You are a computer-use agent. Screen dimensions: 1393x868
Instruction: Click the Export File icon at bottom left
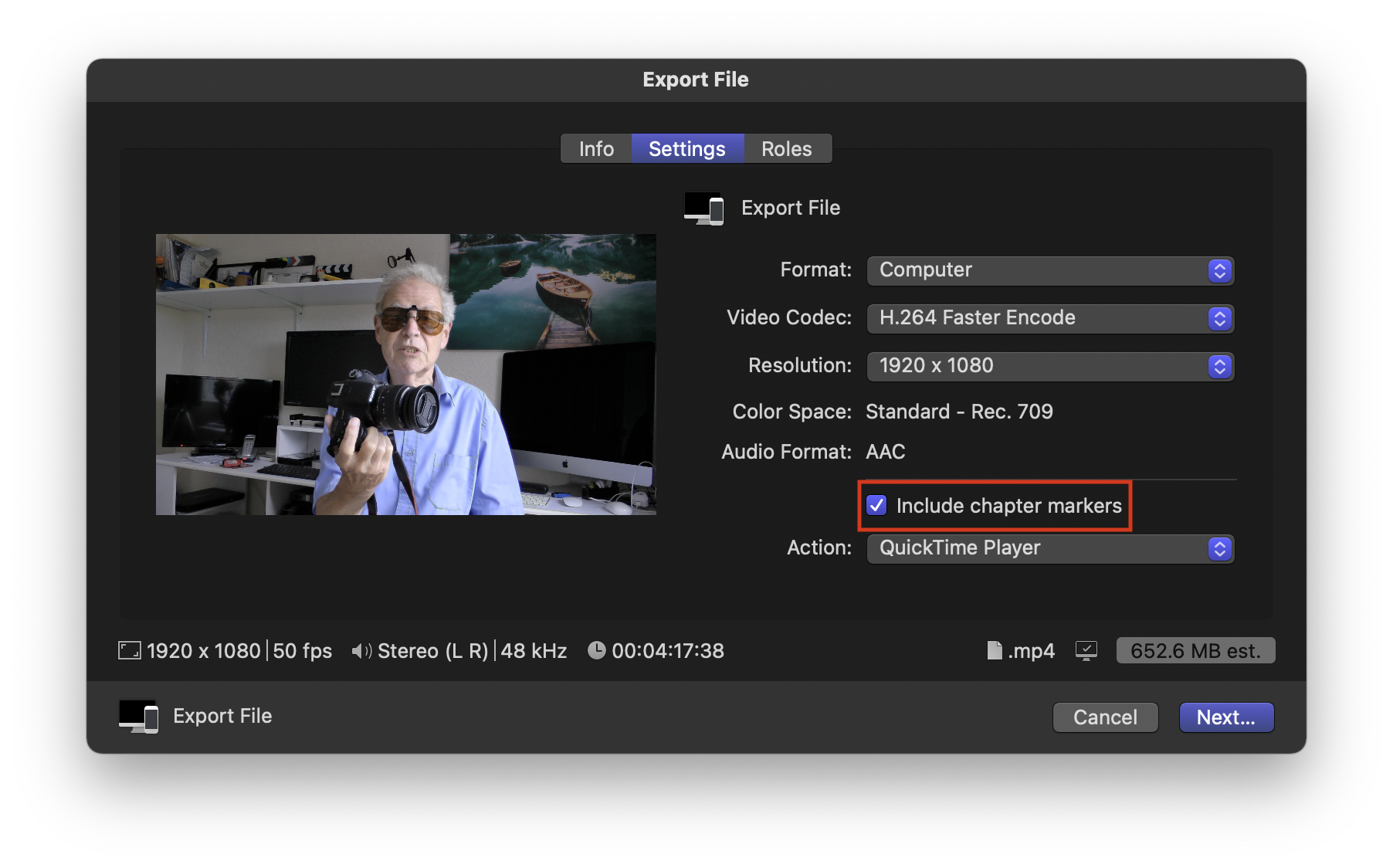coord(139,716)
